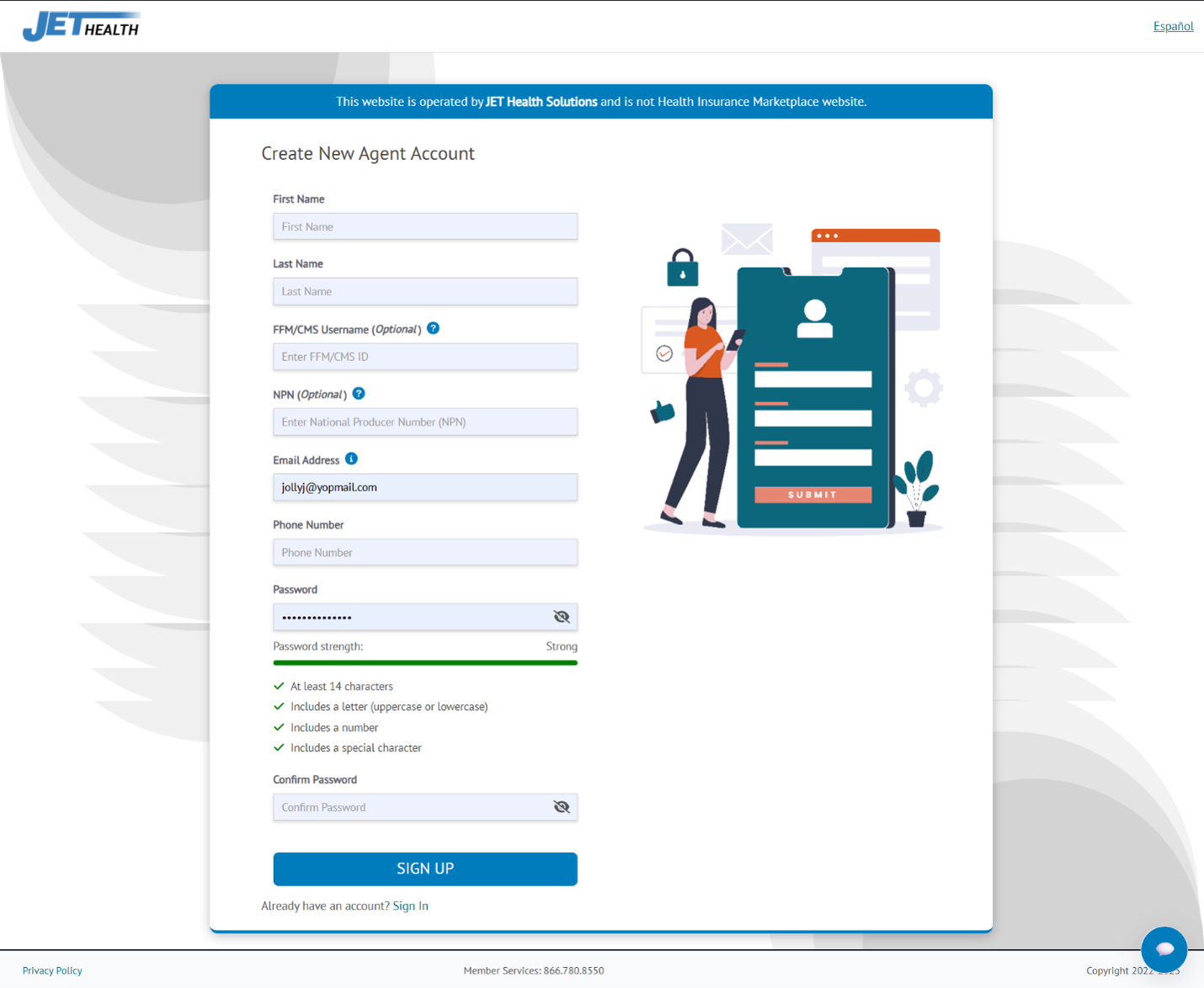Image resolution: width=1204 pixels, height=988 pixels.
Task: Click "Includes a special character" requirement
Action: 356,748
